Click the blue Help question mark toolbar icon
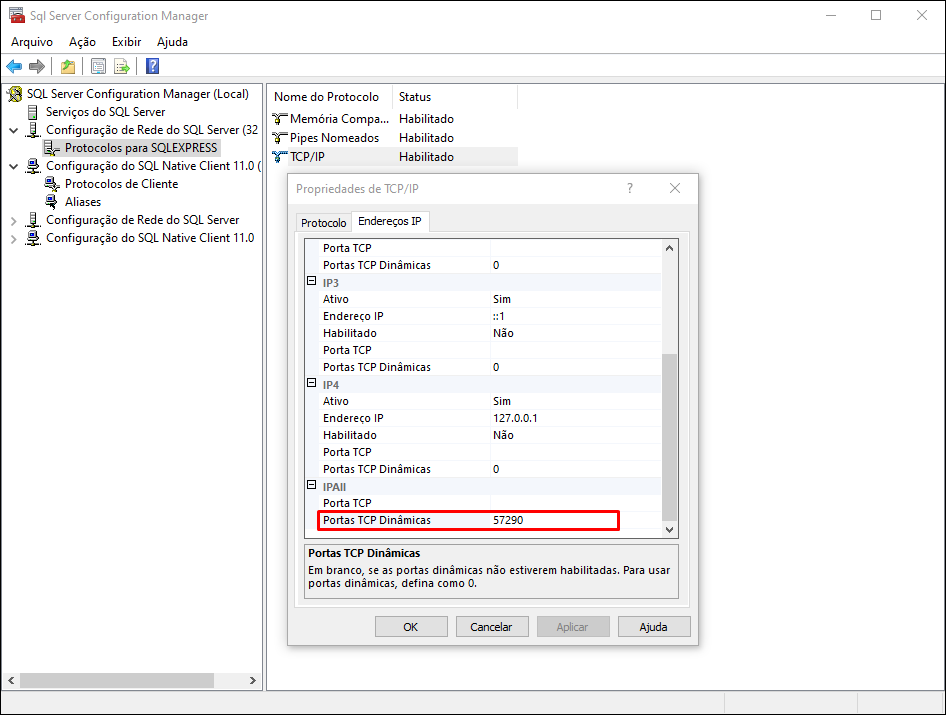Viewport: 946px width, 715px height. coord(152,67)
